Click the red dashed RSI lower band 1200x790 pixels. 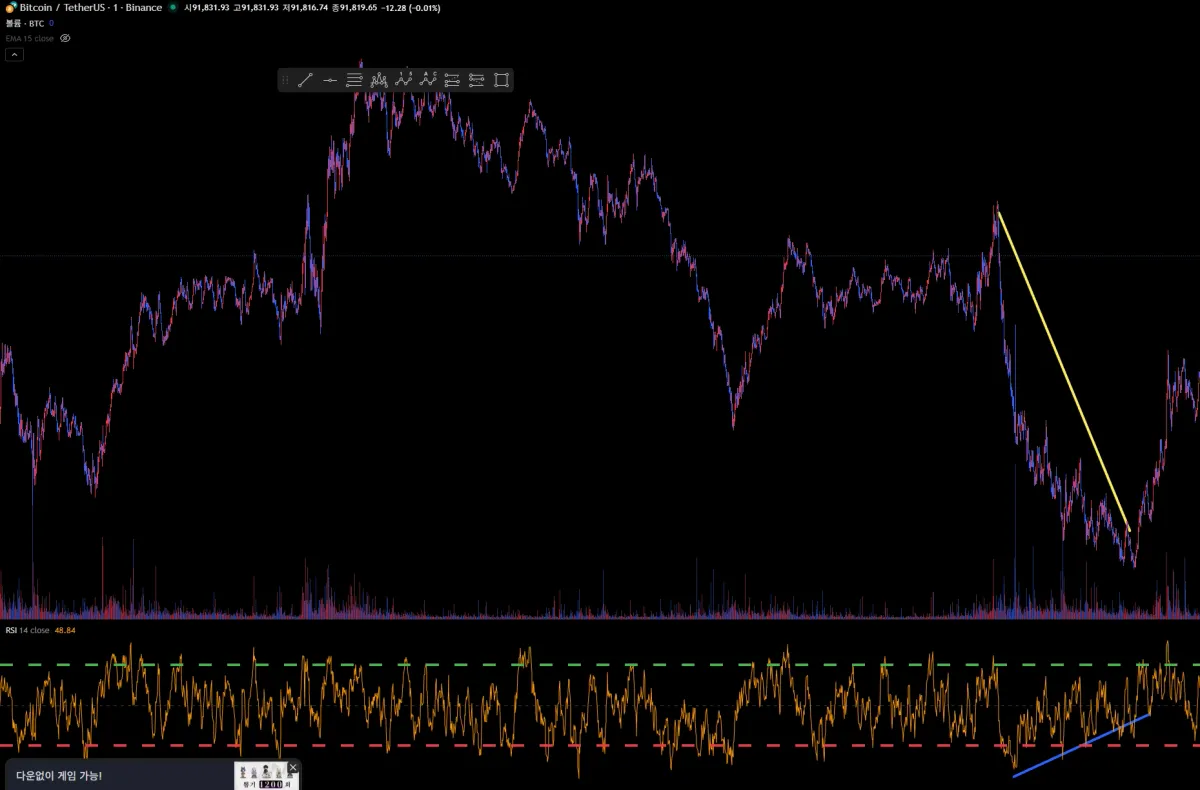[x=600, y=745]
